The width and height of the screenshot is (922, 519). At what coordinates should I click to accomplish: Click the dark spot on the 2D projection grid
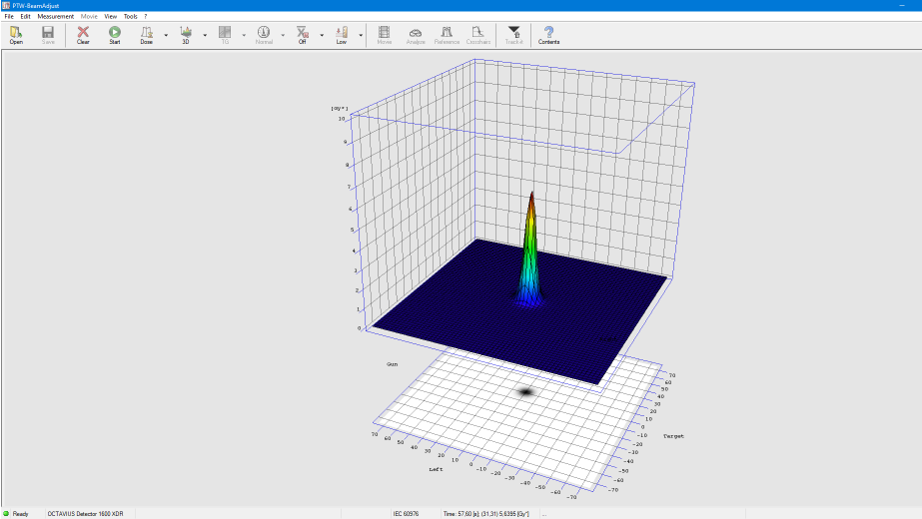(526, 392)
